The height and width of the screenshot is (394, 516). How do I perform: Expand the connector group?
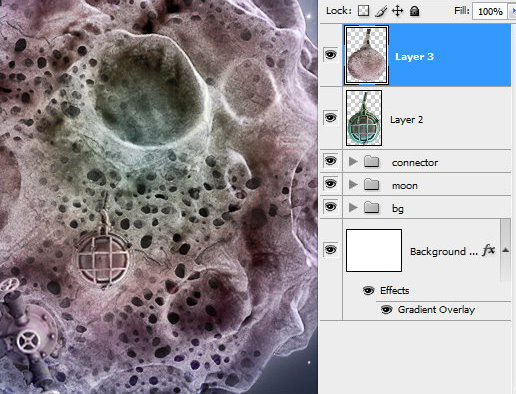[x=353, y=162]
